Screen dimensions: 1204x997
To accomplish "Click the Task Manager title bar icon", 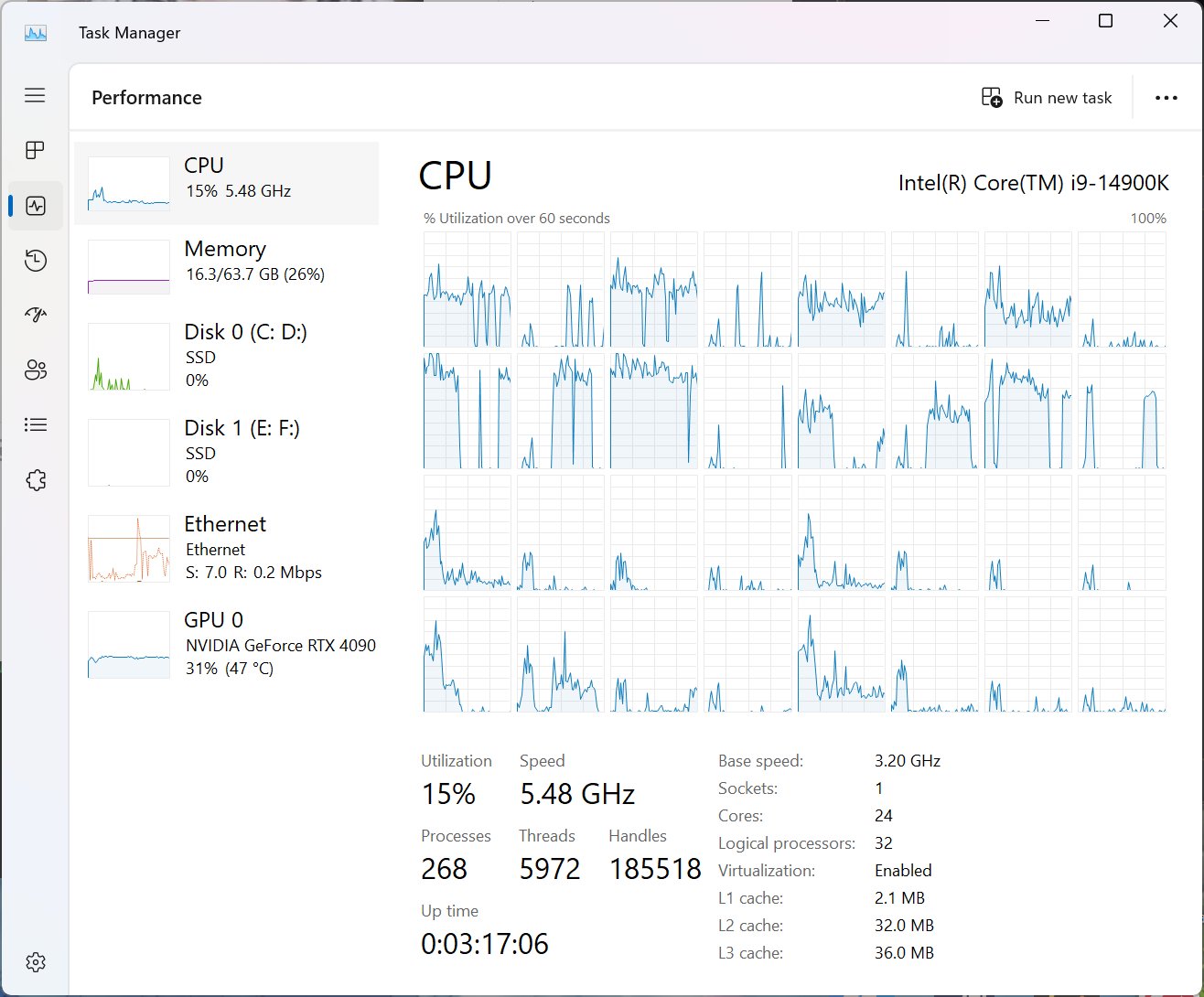I will [36, 33].
